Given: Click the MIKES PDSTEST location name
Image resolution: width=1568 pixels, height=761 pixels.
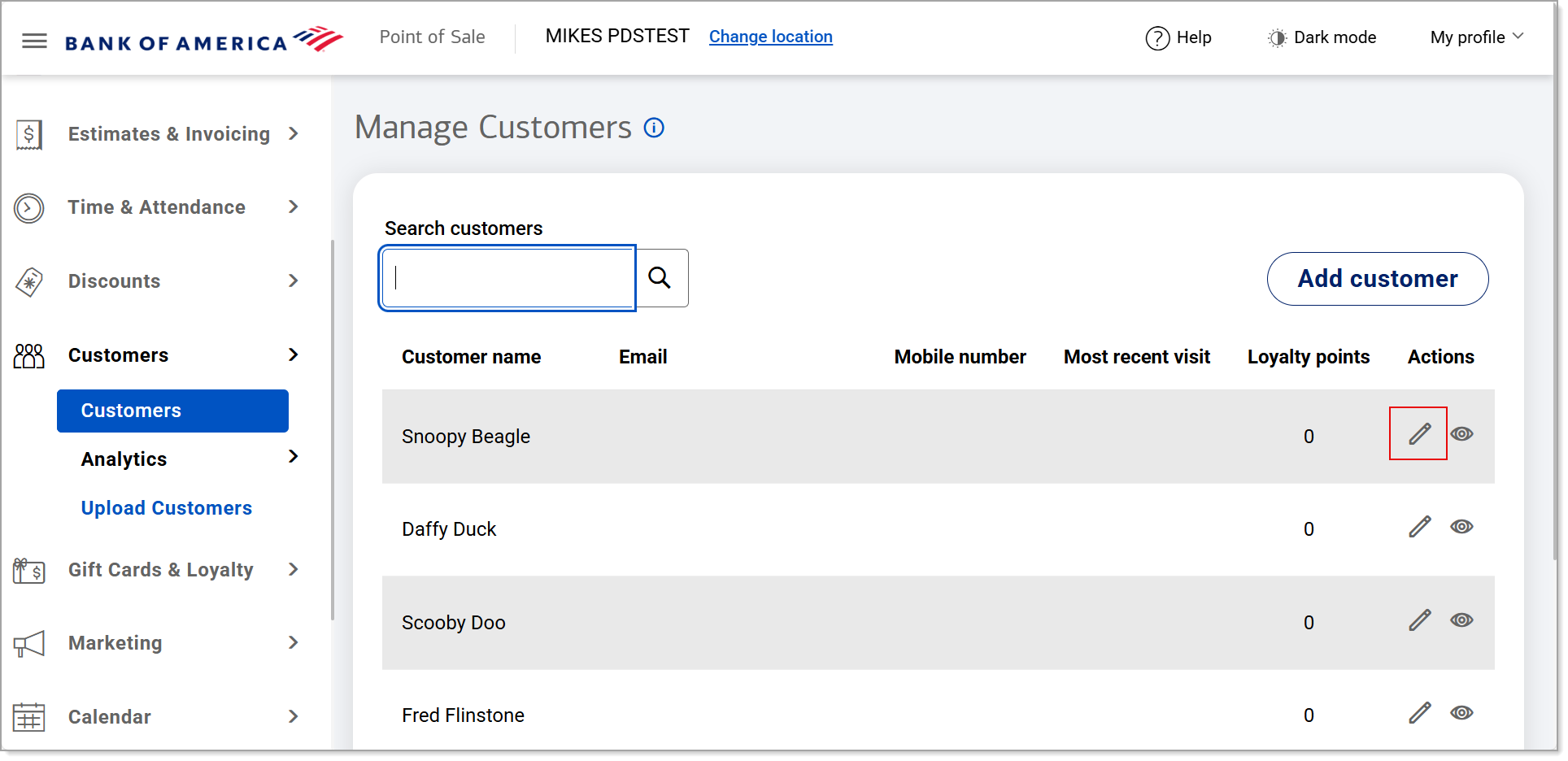Looking at the screenshot, I should [617, 36].
